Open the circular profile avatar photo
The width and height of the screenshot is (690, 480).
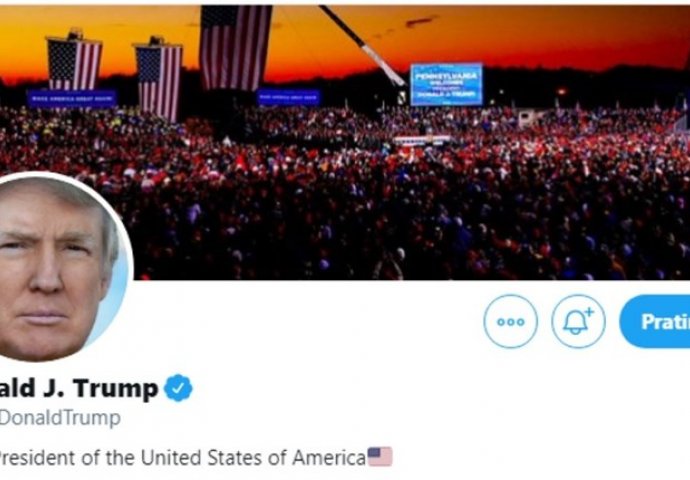[x=62, y=267]
